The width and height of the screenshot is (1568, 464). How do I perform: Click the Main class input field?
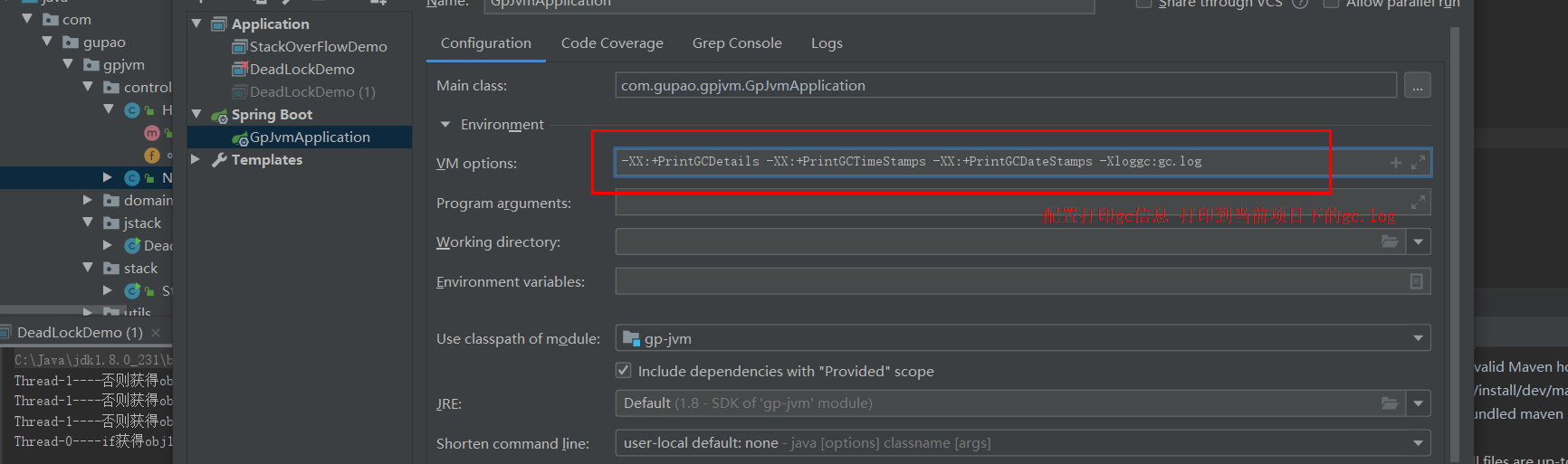point(1006,86)
